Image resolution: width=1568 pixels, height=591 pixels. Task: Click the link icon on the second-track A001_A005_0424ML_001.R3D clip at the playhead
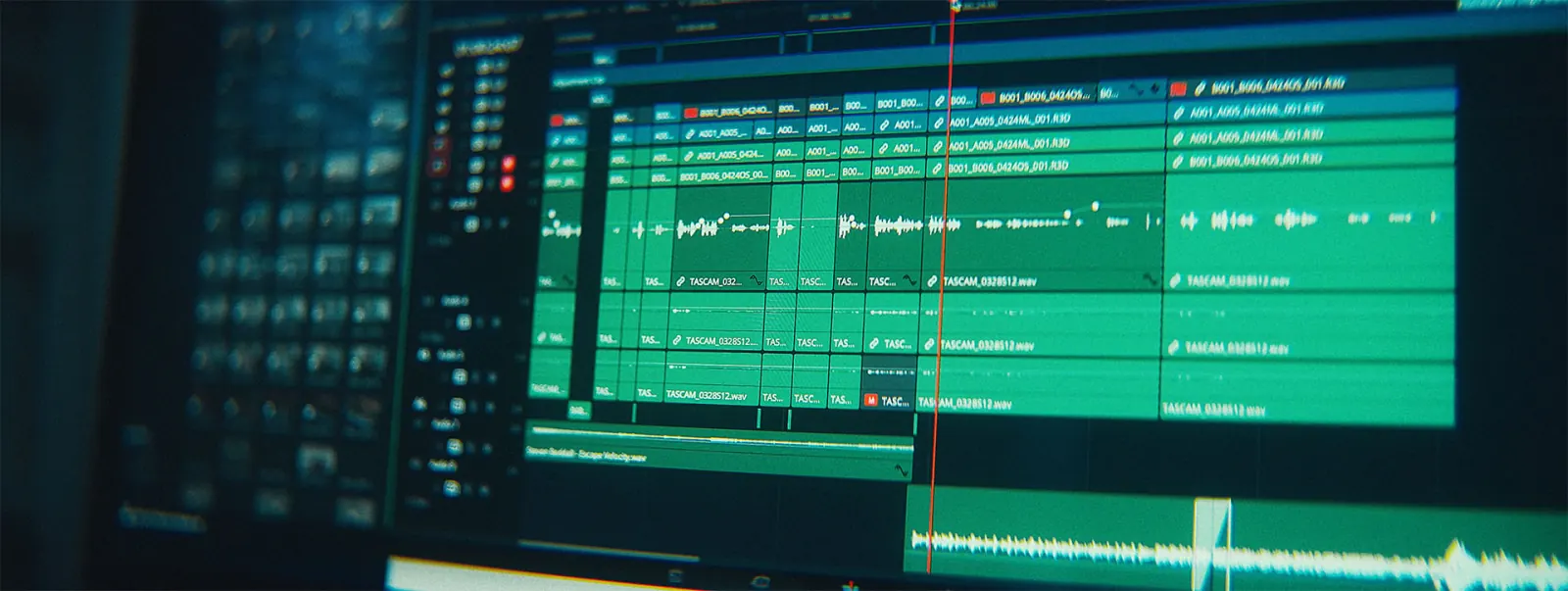[x=939, y=123]
